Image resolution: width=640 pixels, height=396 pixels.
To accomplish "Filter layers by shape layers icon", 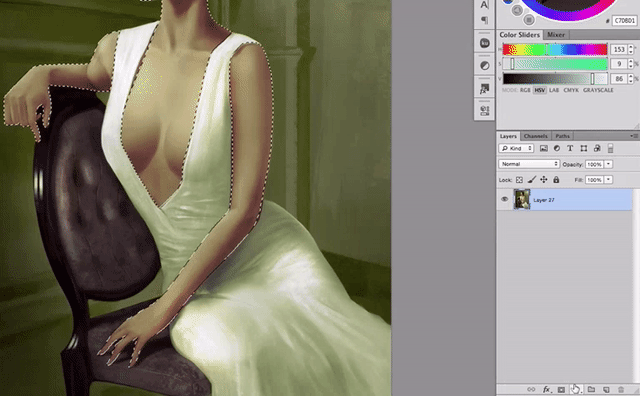I will (x=584, y=149).
